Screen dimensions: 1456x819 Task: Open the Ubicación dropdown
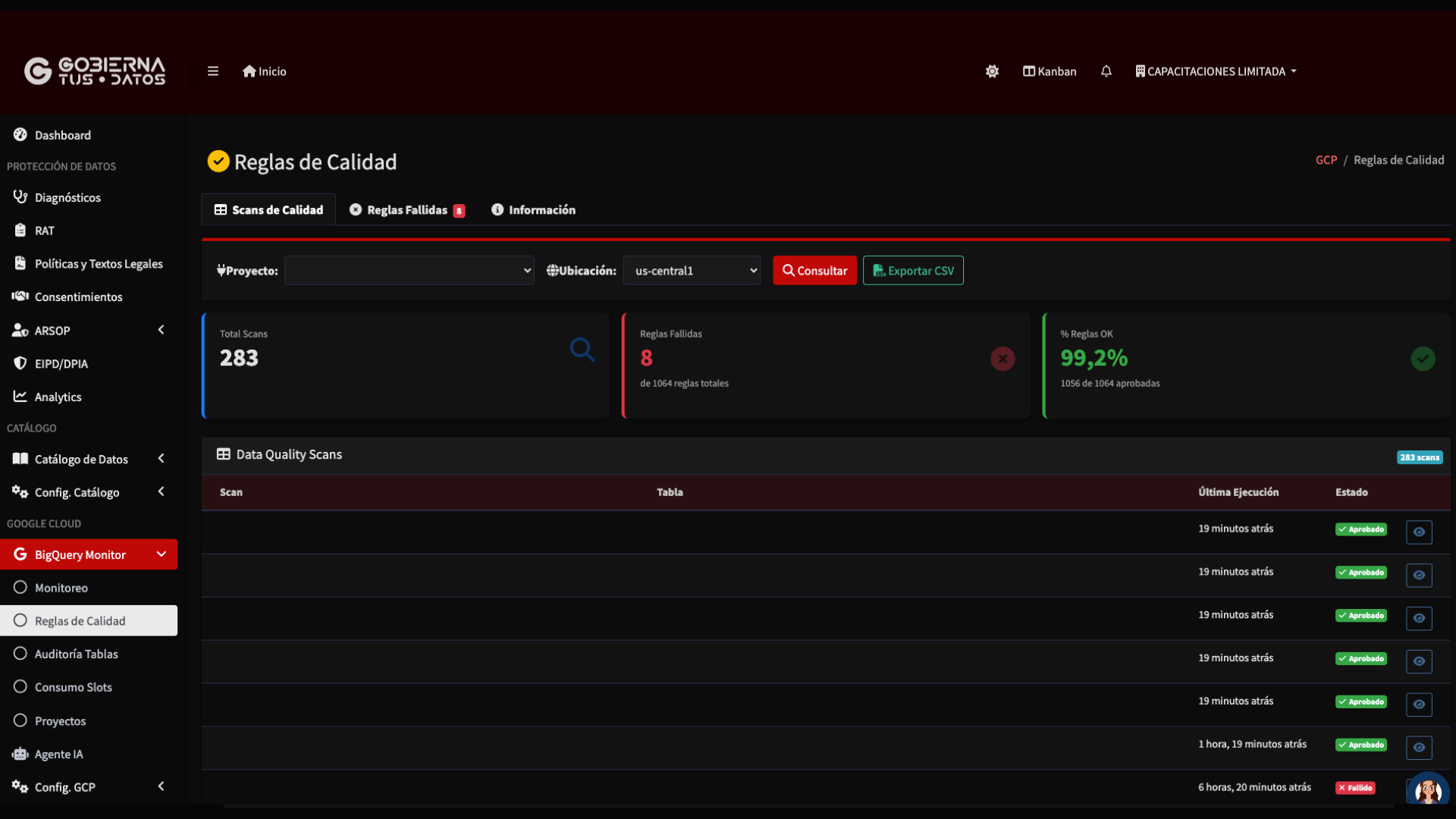691,270
